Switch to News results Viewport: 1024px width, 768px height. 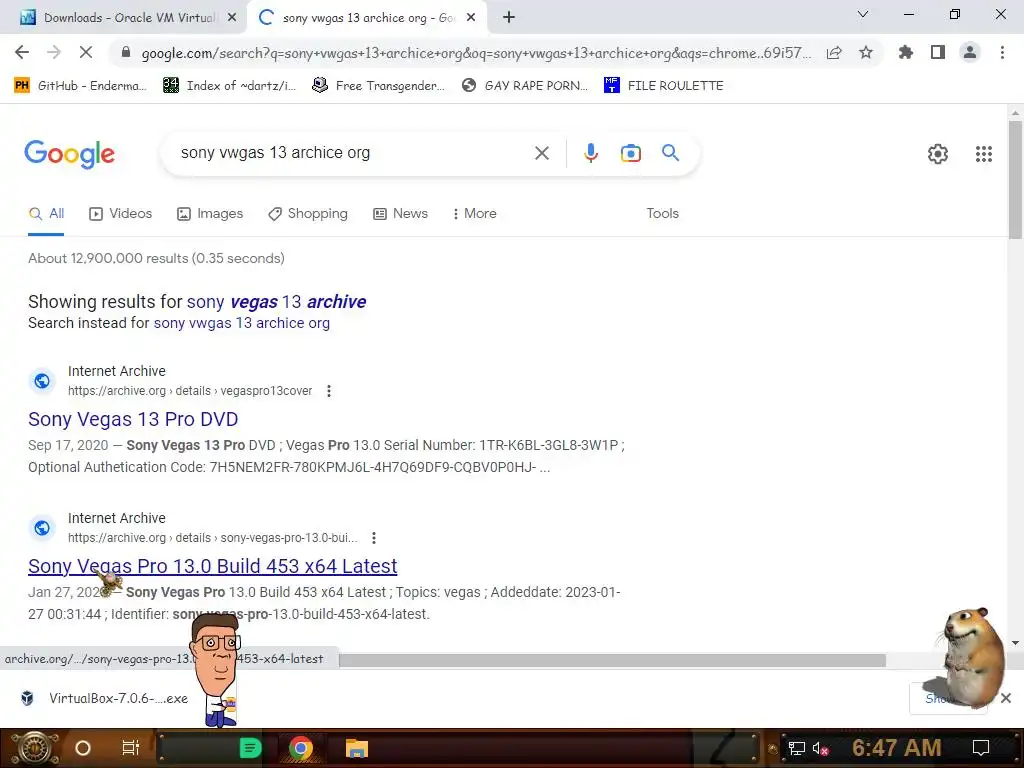(400, 214)
